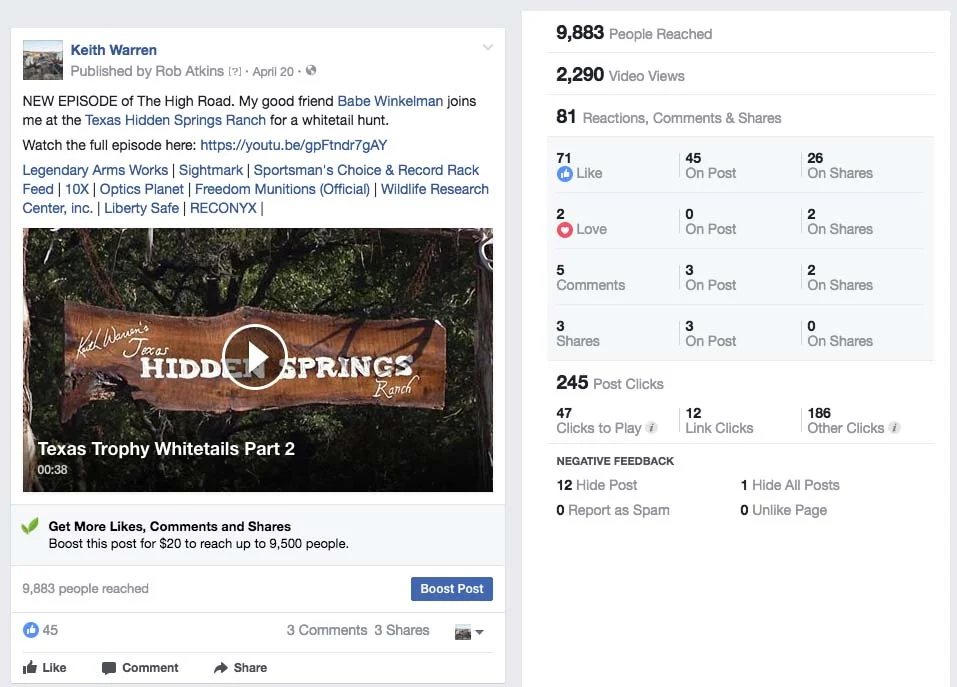The width and height of the screenshot is (957, 687).
Task: Click the green leaf boost suggestion icon
Action: [30, 525]
